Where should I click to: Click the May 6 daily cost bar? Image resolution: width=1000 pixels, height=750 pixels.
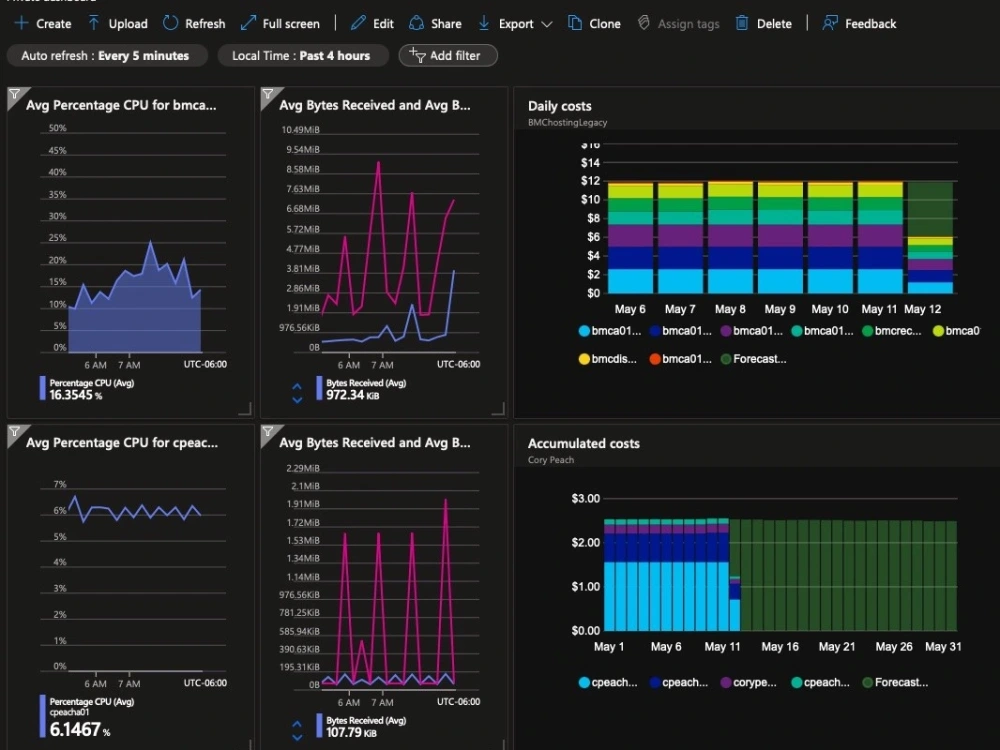(630, 238)
